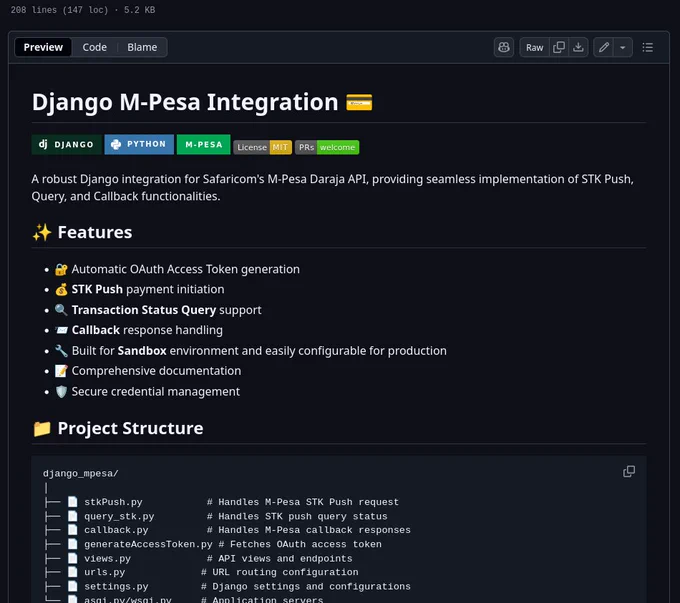This screenshot has height=603, width=680.
Task: Click the Features heading
Action: coord(95,232)
